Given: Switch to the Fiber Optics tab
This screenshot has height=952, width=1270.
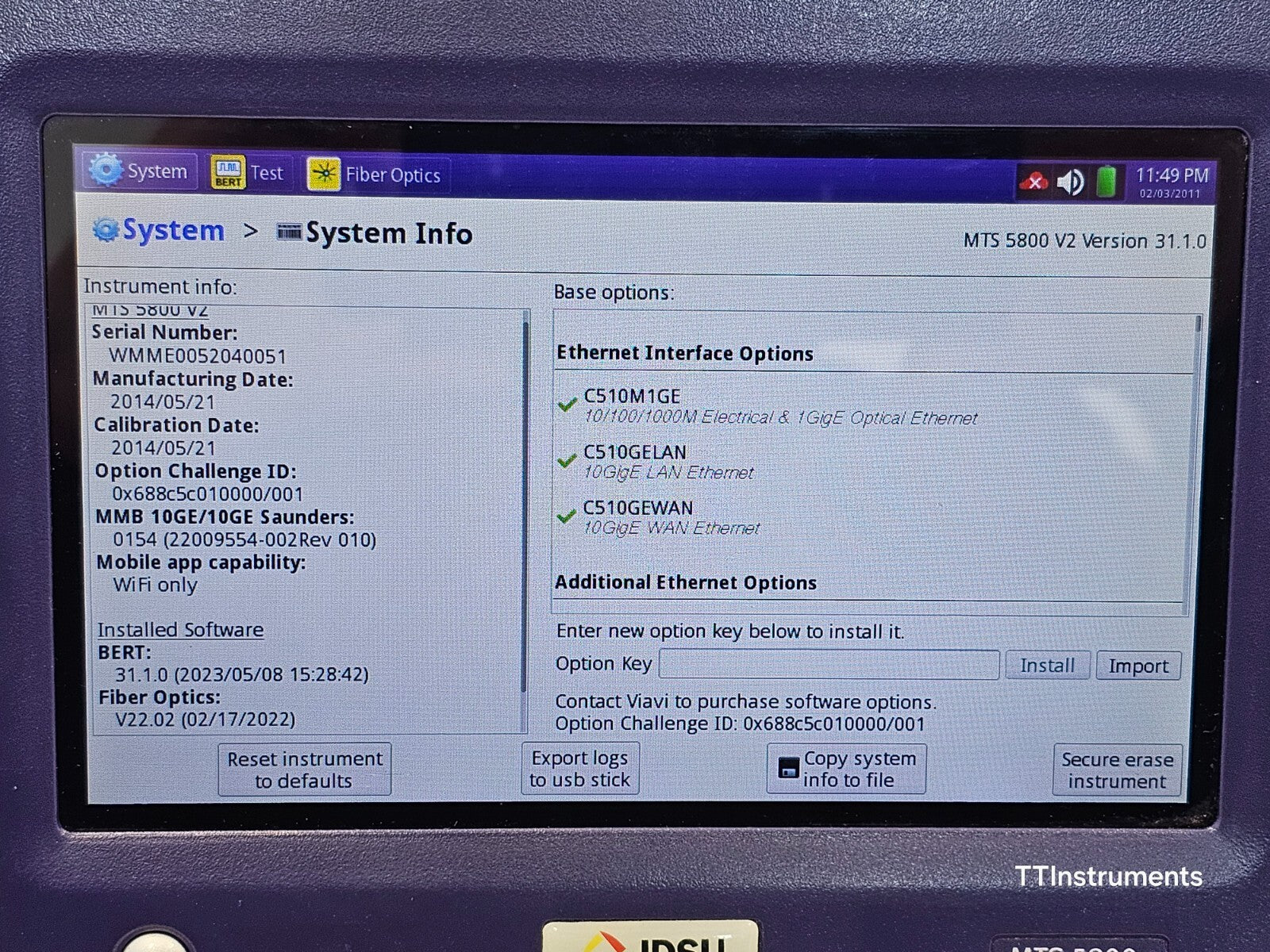Looking at the screenshot, I should [x=376, y=174].
